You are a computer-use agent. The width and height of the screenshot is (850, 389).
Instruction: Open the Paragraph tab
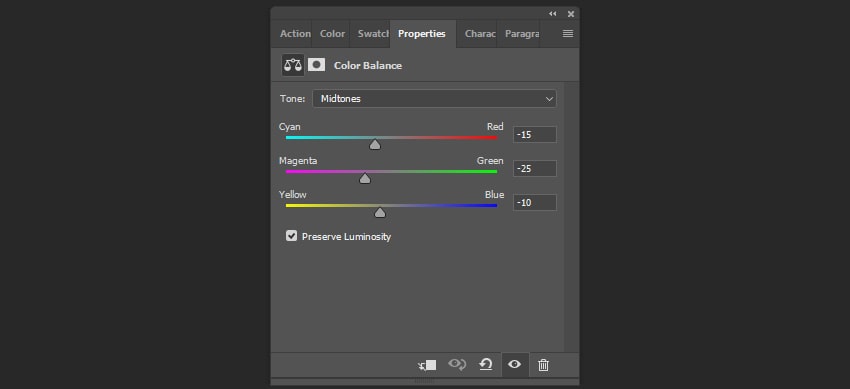click(x=521, y=34)
